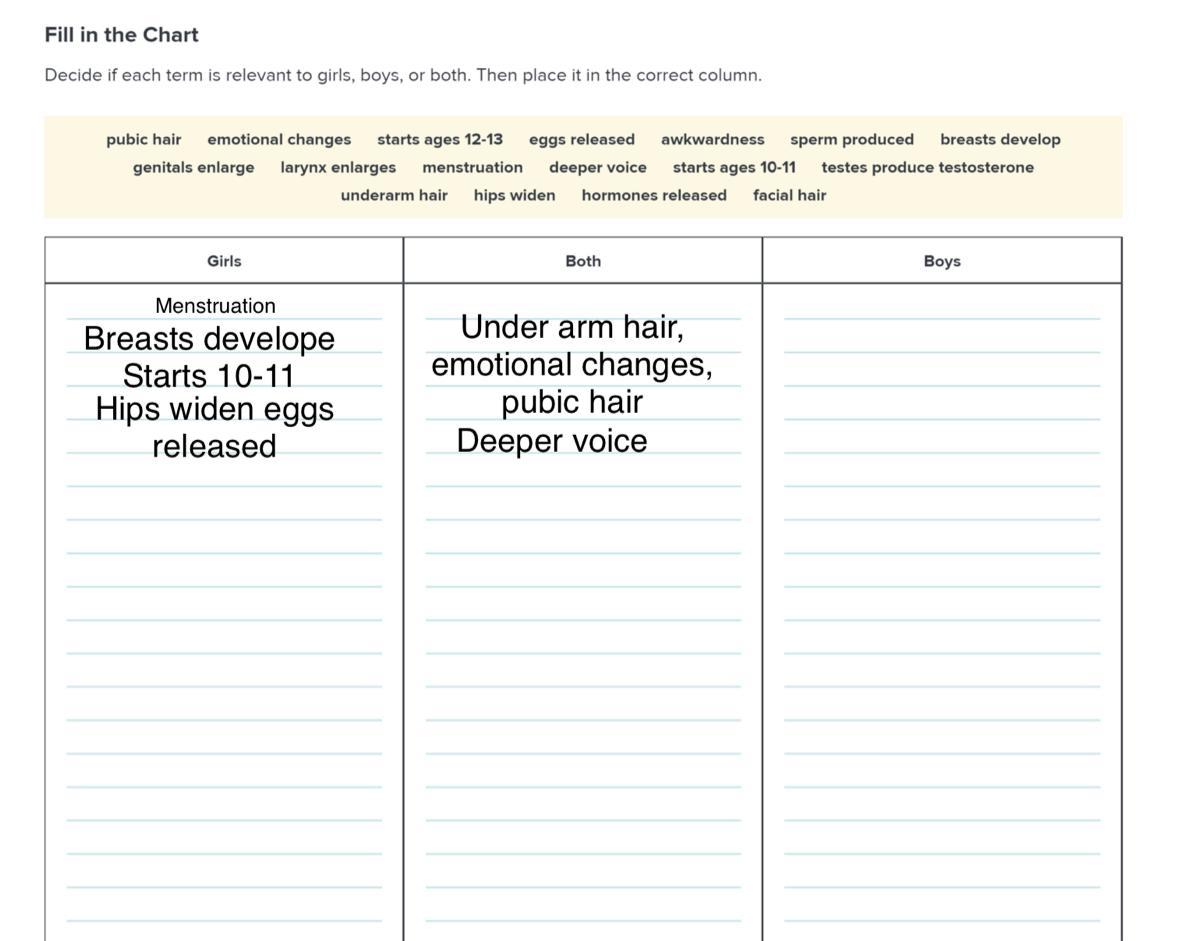This screenshot has height=941, width=1200.
Task: Select 'deeper voice' in the word bank
Action: [598, 167]
